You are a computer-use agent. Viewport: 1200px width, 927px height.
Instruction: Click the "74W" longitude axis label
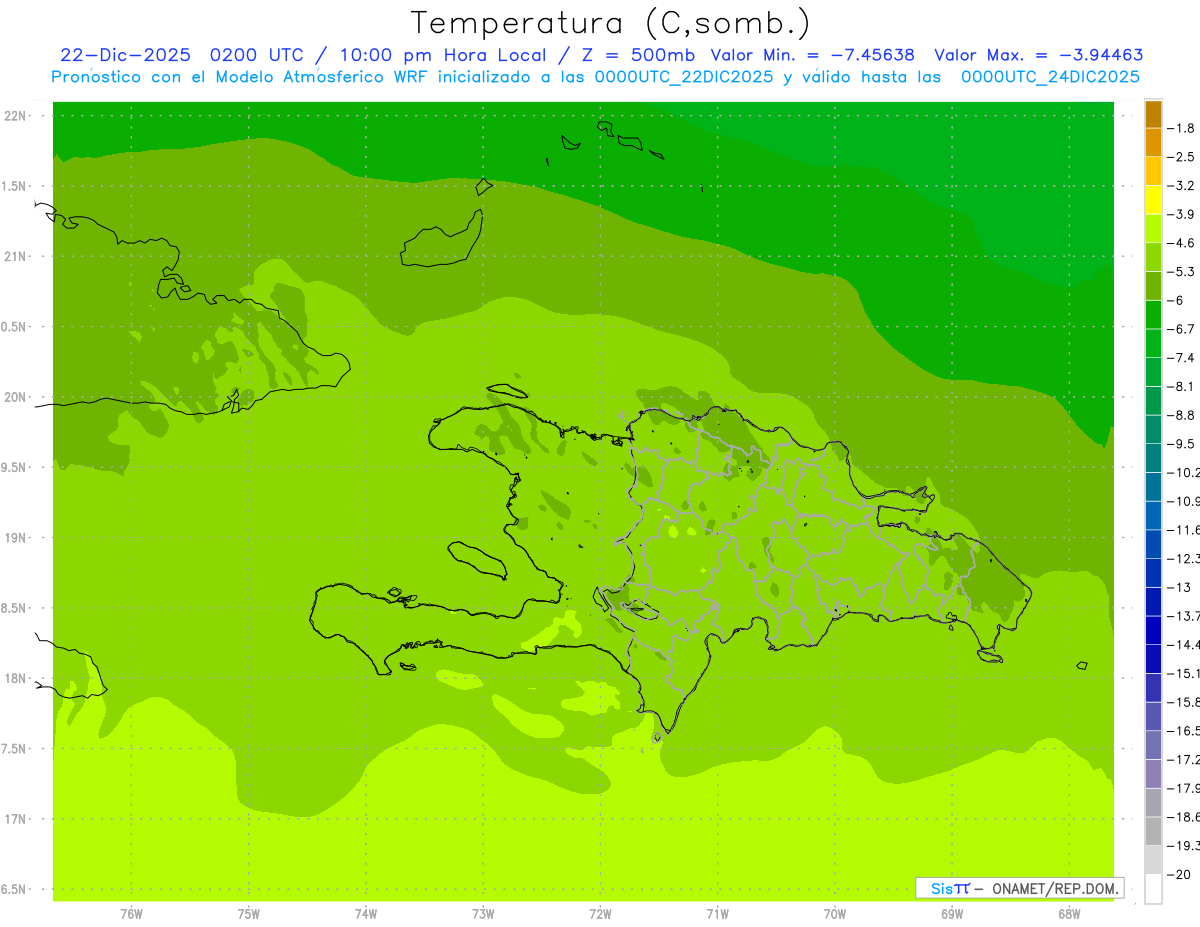pos(366,914)
